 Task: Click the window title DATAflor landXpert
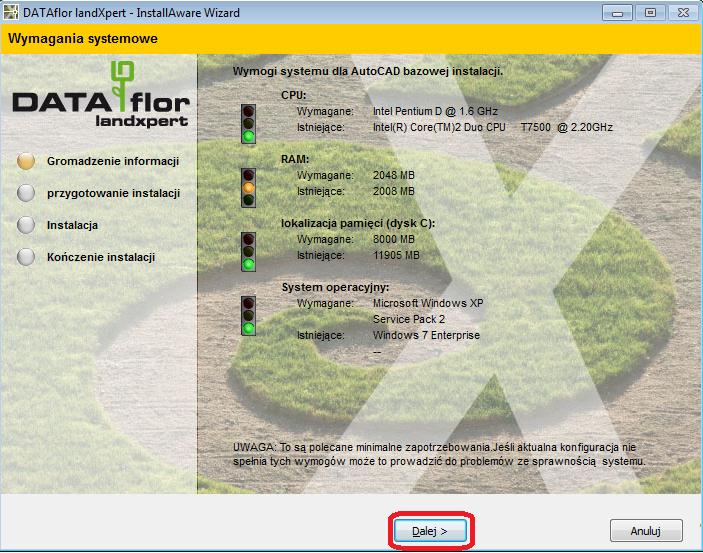(131, 13)
